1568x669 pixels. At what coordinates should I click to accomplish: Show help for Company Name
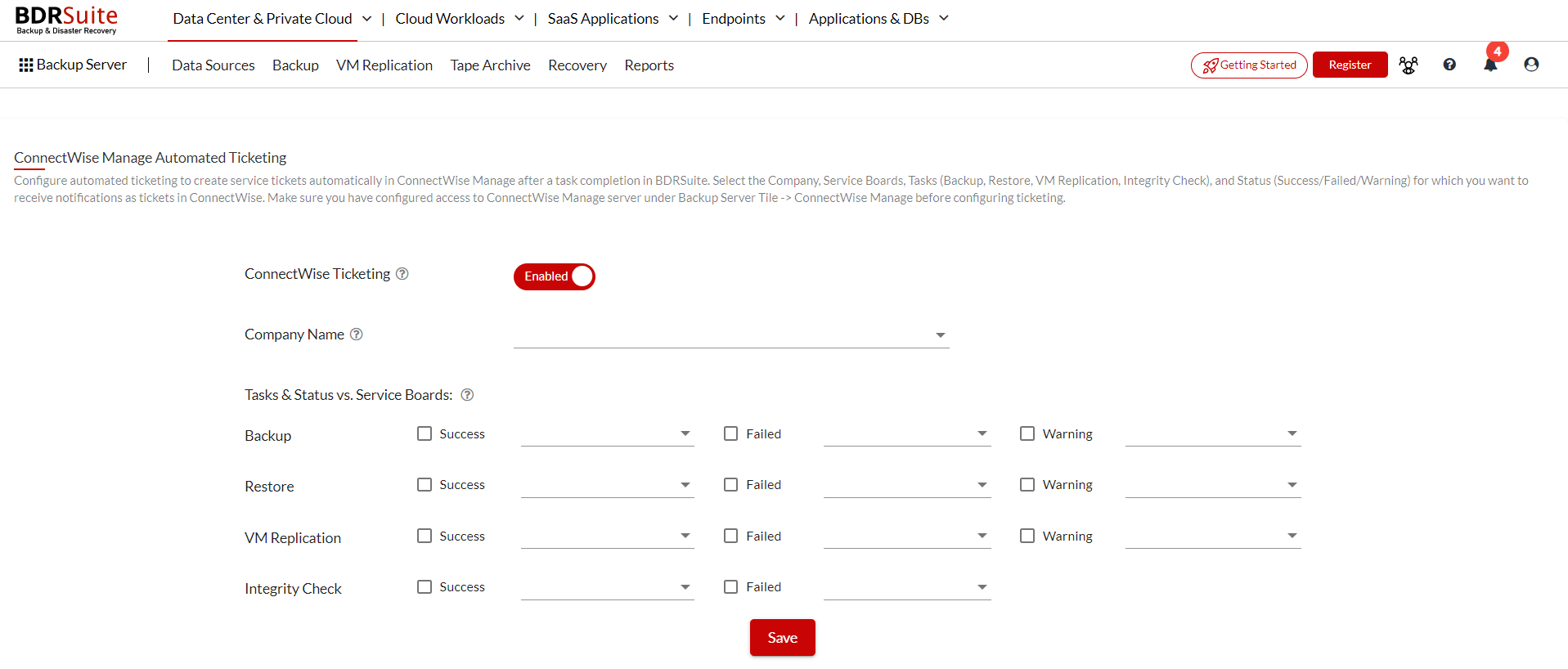357,334
